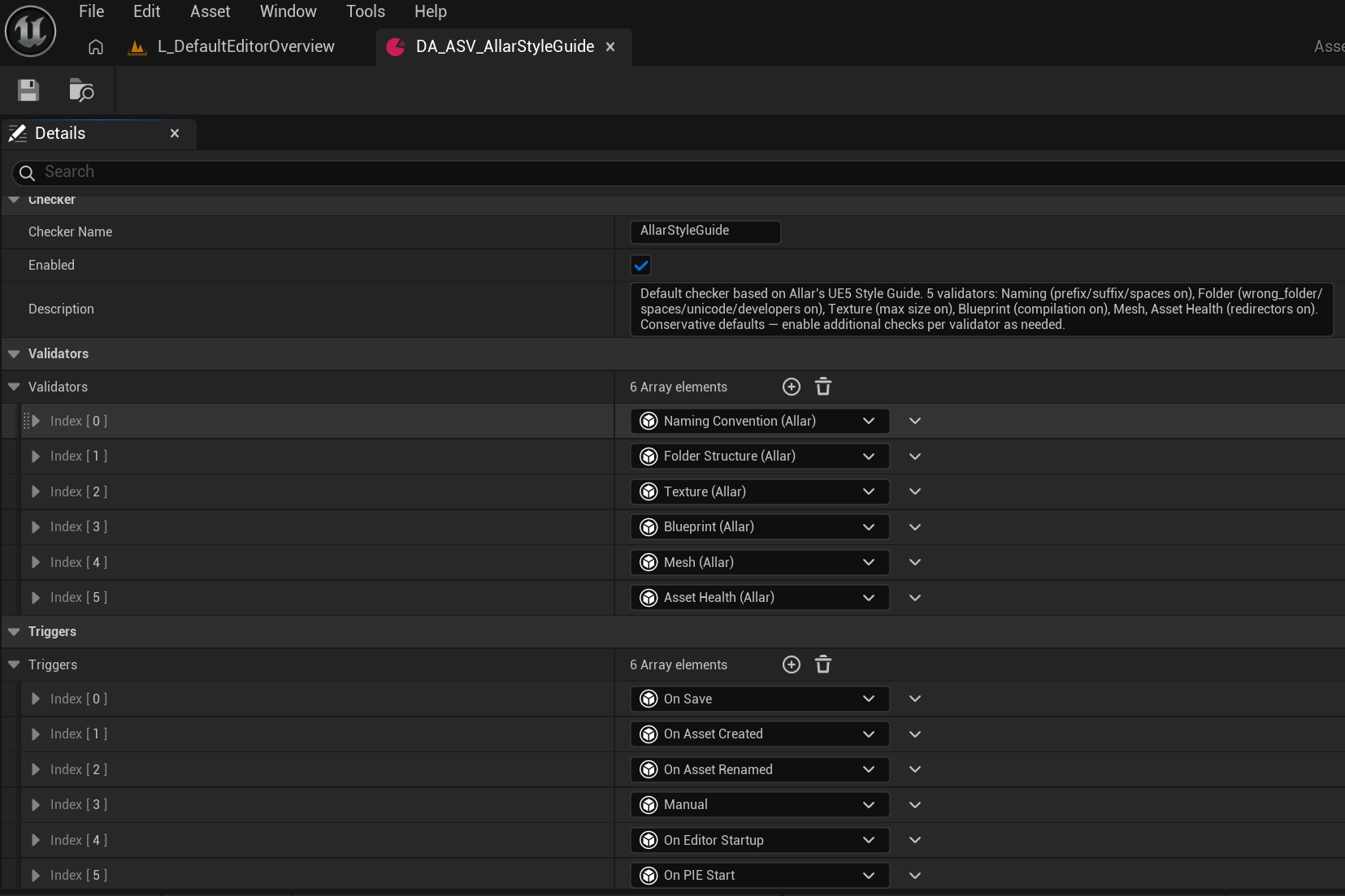Open the Window menu
This screenshot has width=1345, height=896.
(289, 11)
